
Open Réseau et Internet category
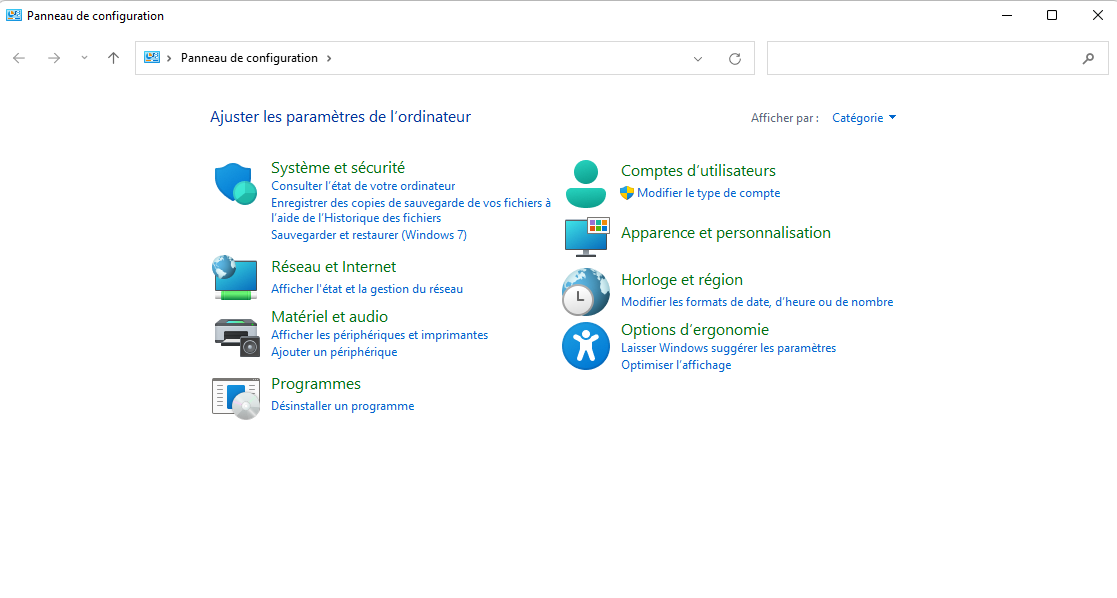(333, 267)
